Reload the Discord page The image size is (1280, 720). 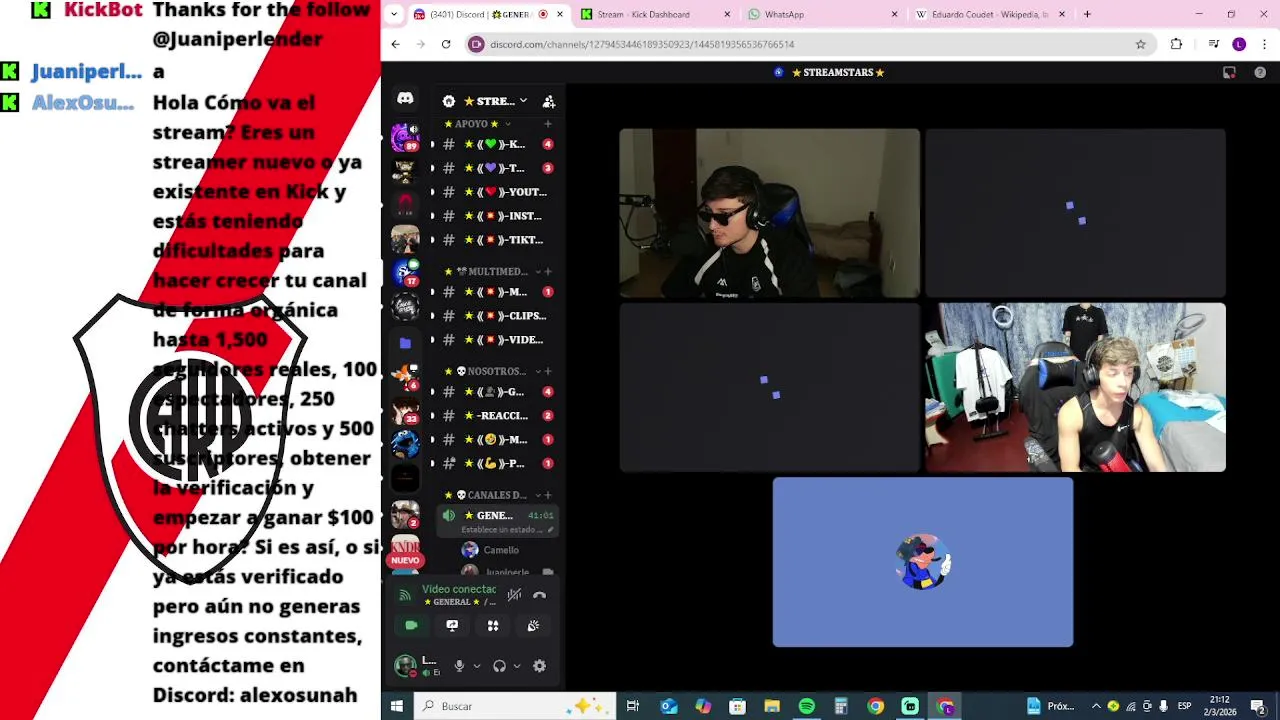(x=446, y=44)
